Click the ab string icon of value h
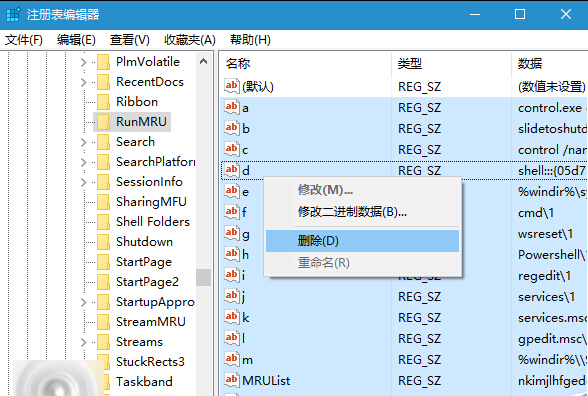Image resolution: width=588 pixels, height=396 pixels. [x=232, y=254]
